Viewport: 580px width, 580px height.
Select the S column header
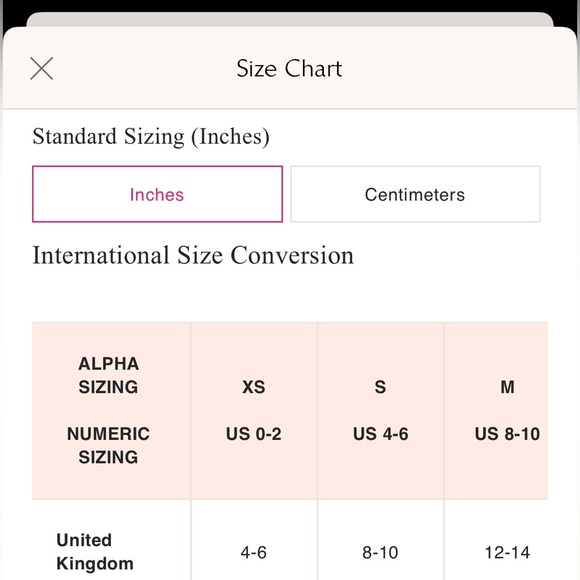[x=380, y=387]
